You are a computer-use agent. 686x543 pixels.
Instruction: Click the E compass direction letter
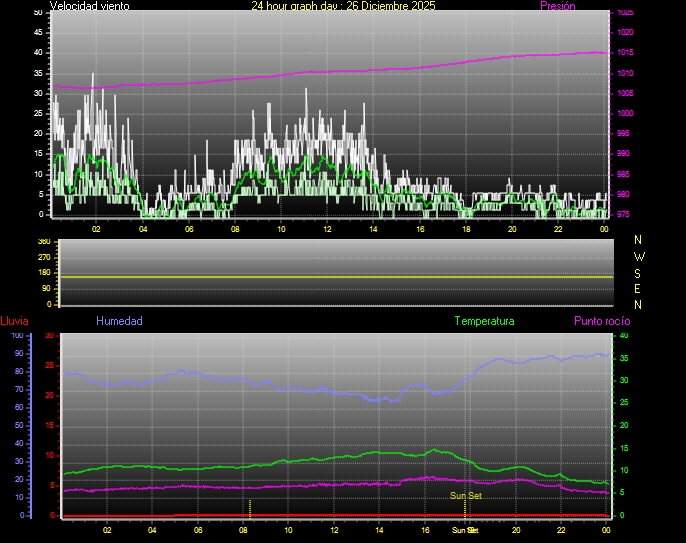[639, 288]
